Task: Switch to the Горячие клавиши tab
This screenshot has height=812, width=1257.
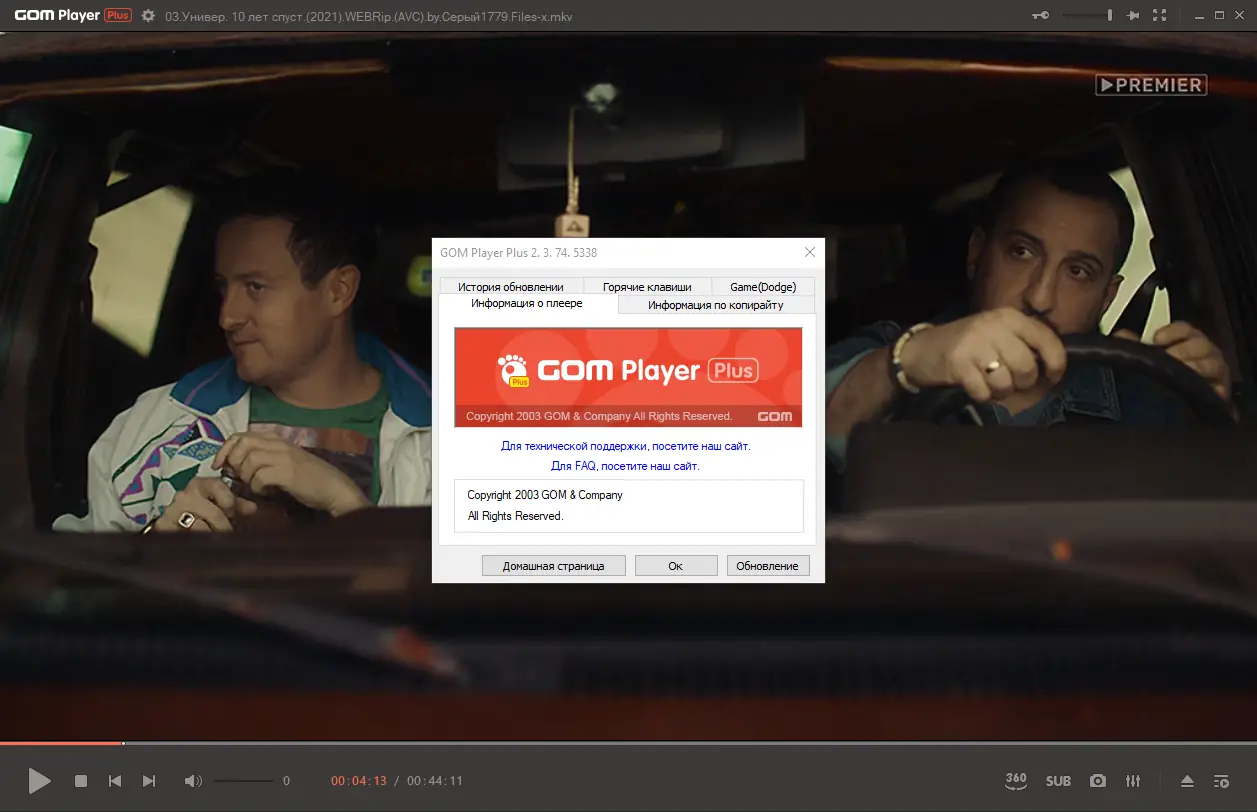Action: coord(647,287)
